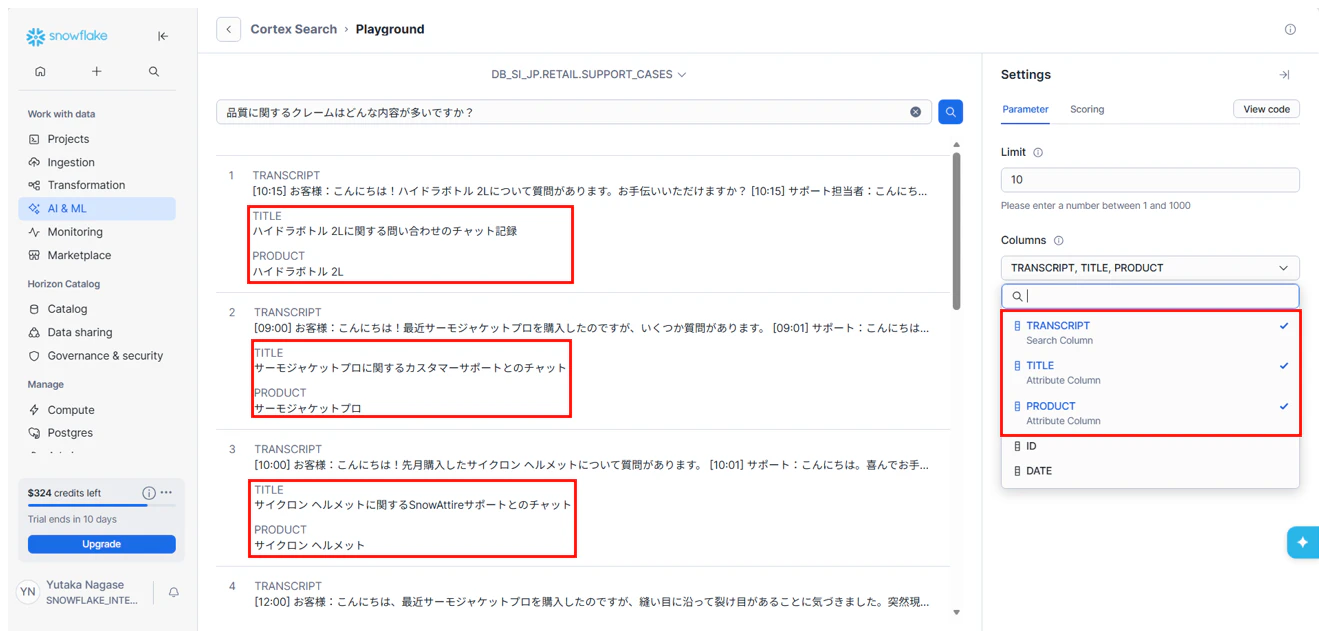The image size is (1319, 631).
Task: Run search with magnifier button
Action: click(x=951, y=112)
